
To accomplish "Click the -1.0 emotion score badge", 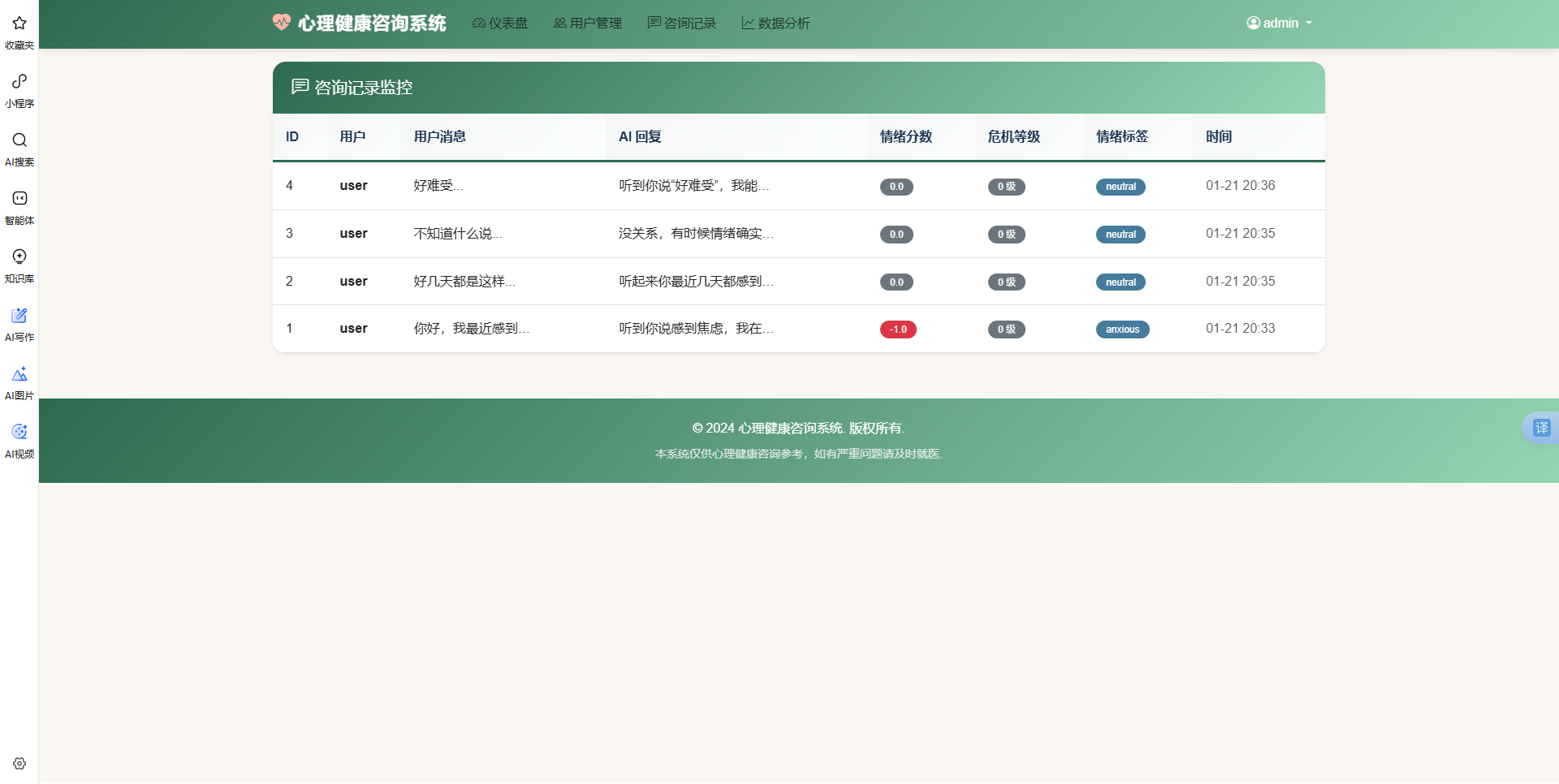I will [x=898, y=330].
